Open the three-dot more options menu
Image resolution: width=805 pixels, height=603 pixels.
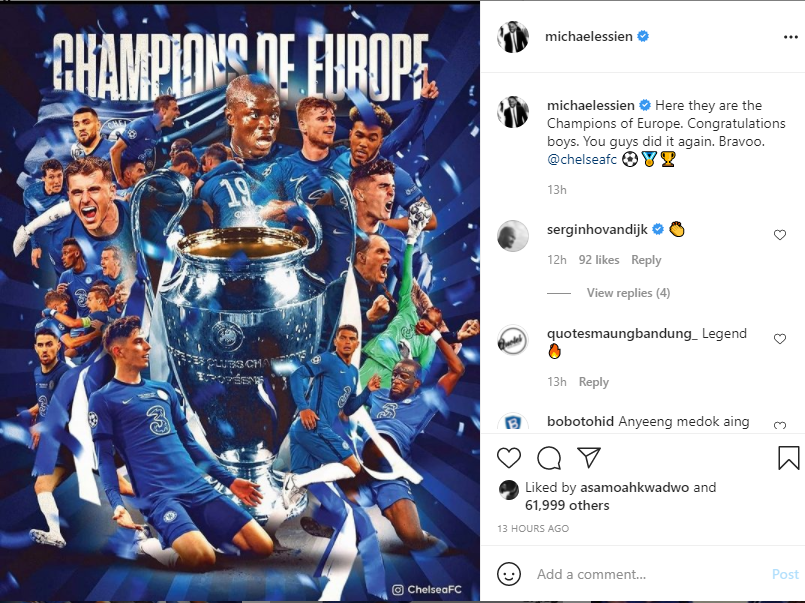click(791, 37)
